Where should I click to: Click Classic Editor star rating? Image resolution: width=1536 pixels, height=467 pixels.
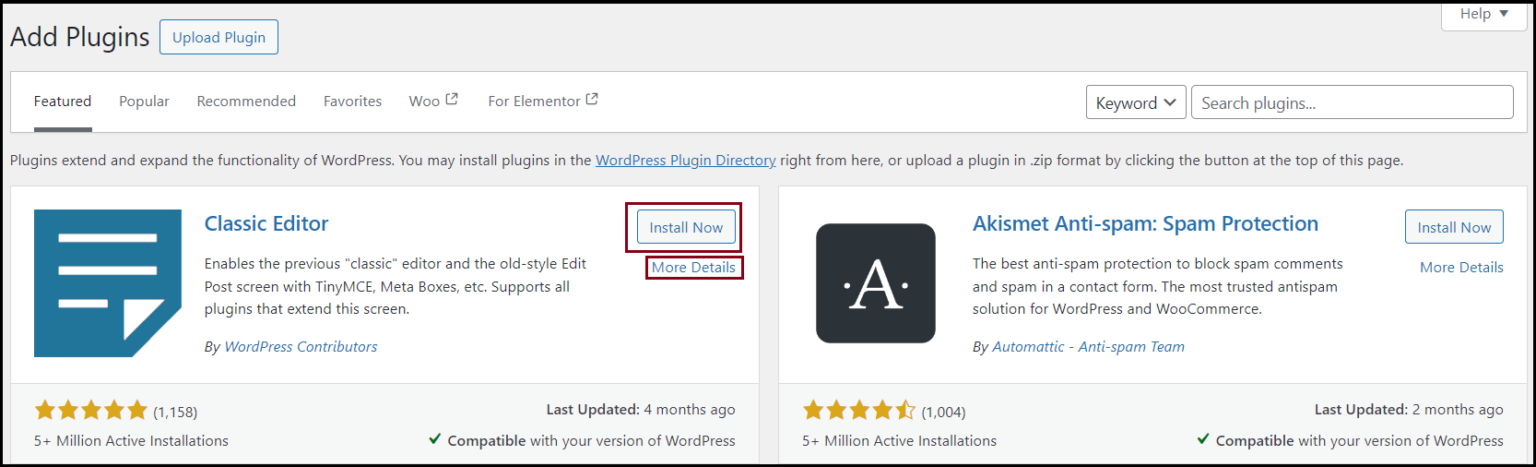(91, 410)
